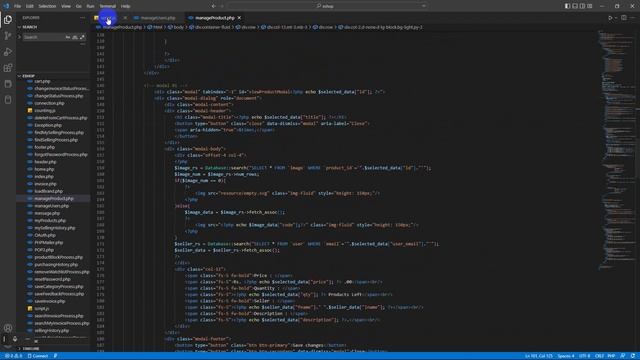This screenshot has width=640, height=360.
Task: Select manageProduct.php in the explorer tree
Action: (53, 198)
